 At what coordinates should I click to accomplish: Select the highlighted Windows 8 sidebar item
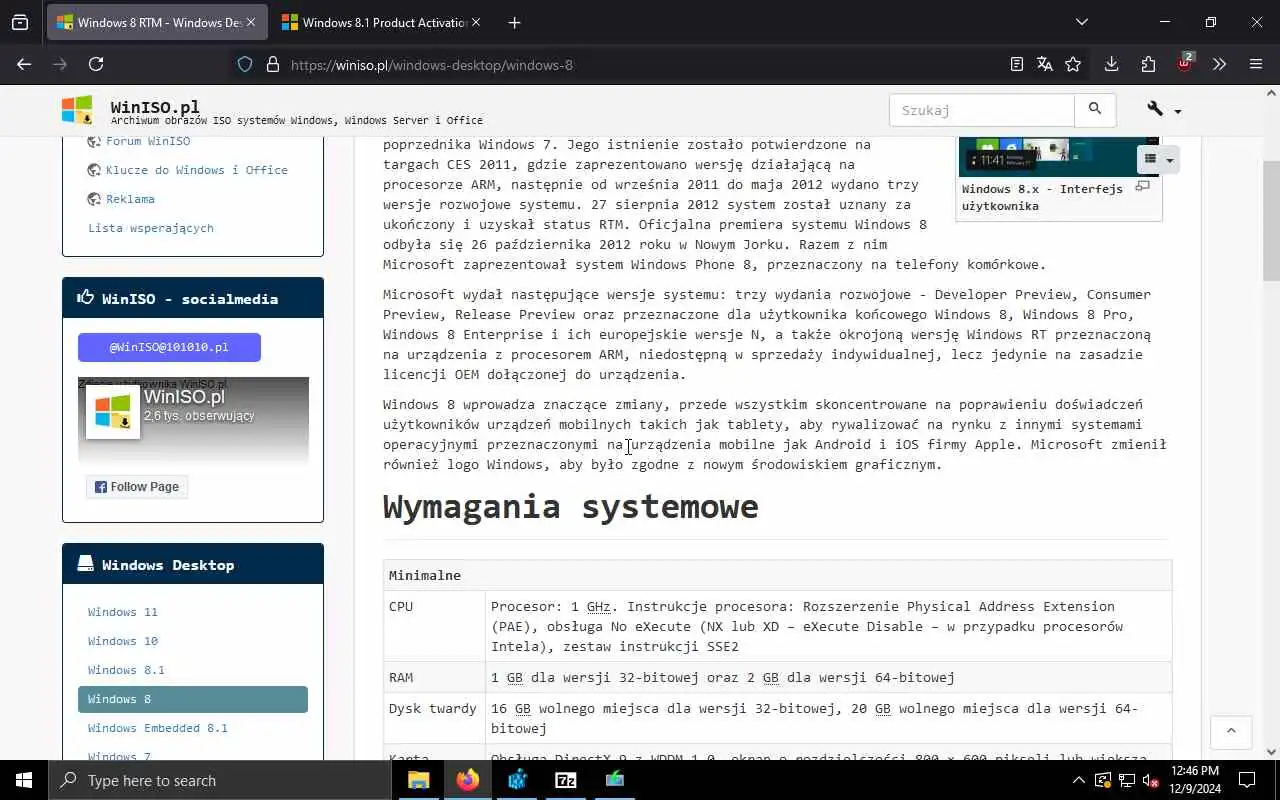(x=193, y=699)
